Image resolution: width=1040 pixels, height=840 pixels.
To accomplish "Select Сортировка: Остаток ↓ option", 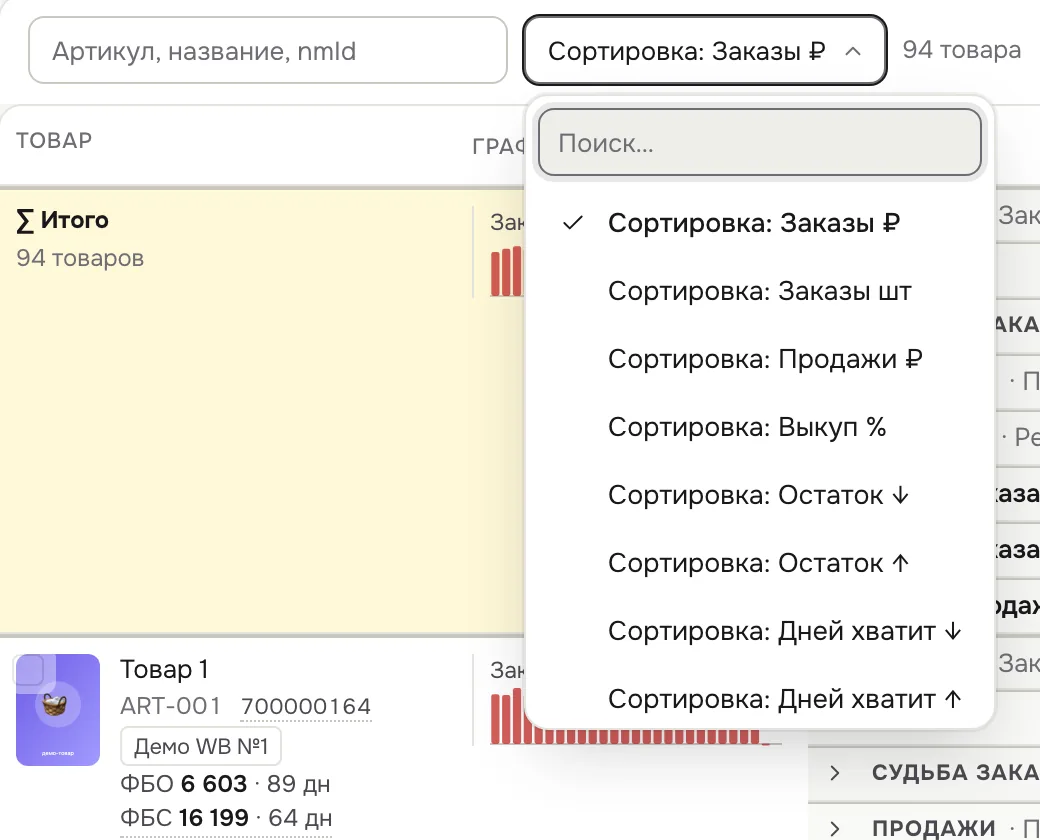I will [x=759, y=495].
